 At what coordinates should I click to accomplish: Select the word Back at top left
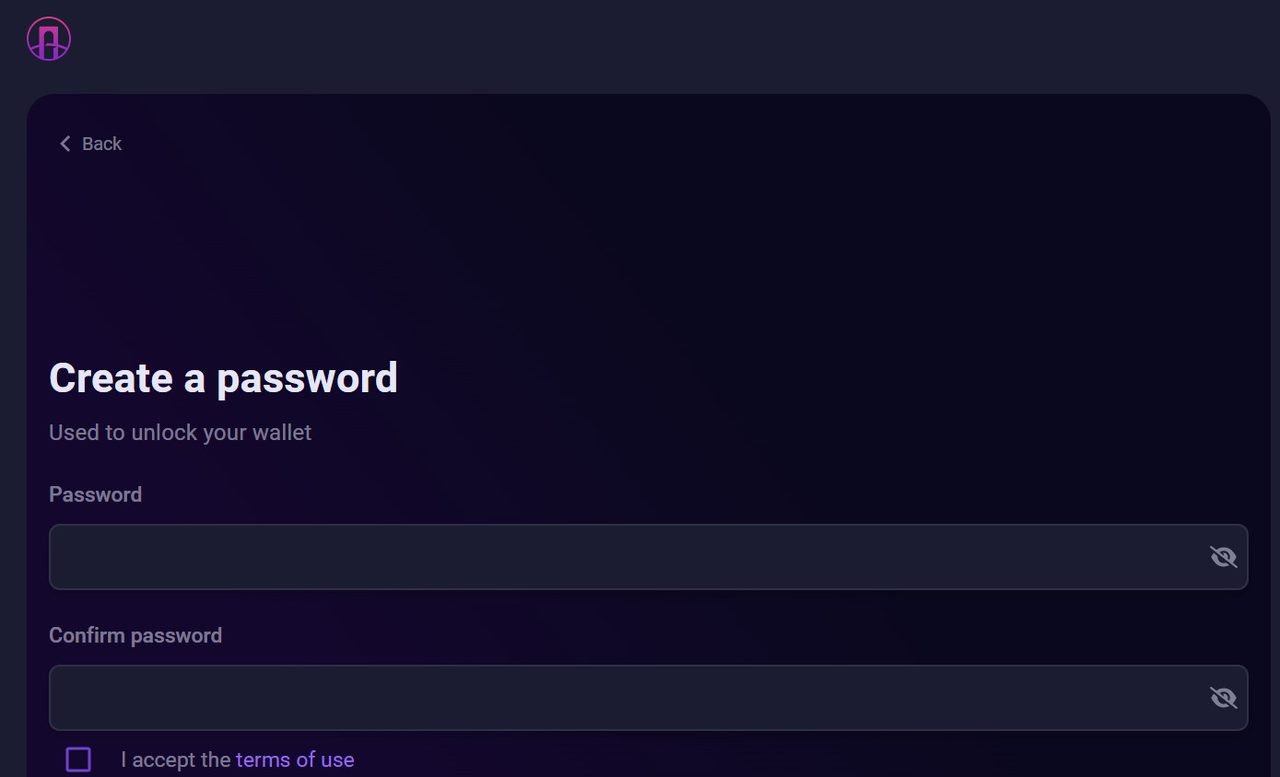coord(102,144)
